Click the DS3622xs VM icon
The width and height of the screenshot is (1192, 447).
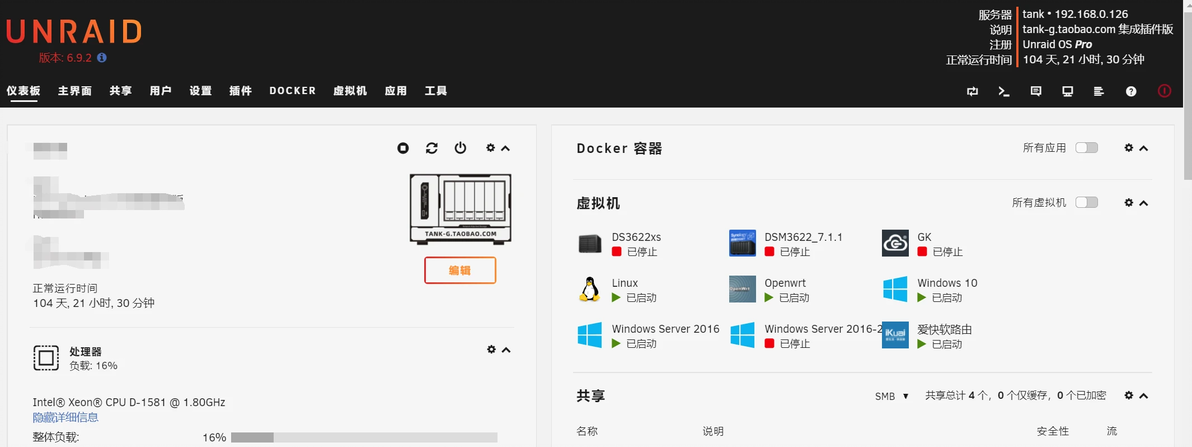590,244
